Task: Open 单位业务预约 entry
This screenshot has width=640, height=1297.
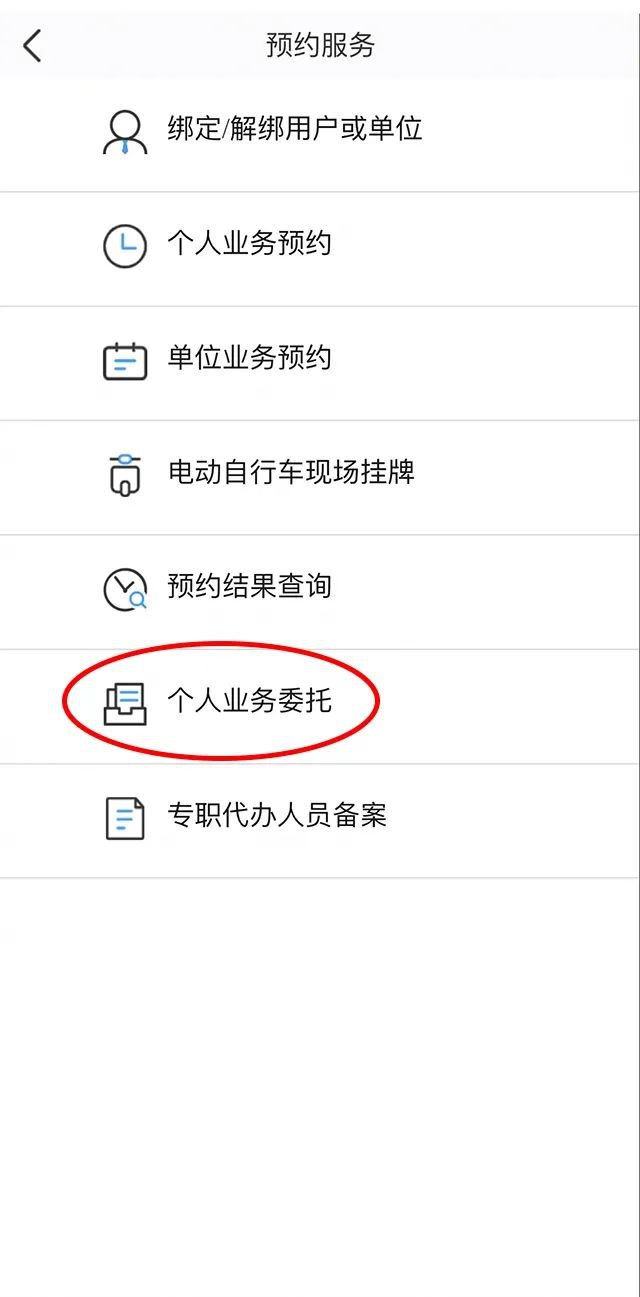Action: (320, 363)
